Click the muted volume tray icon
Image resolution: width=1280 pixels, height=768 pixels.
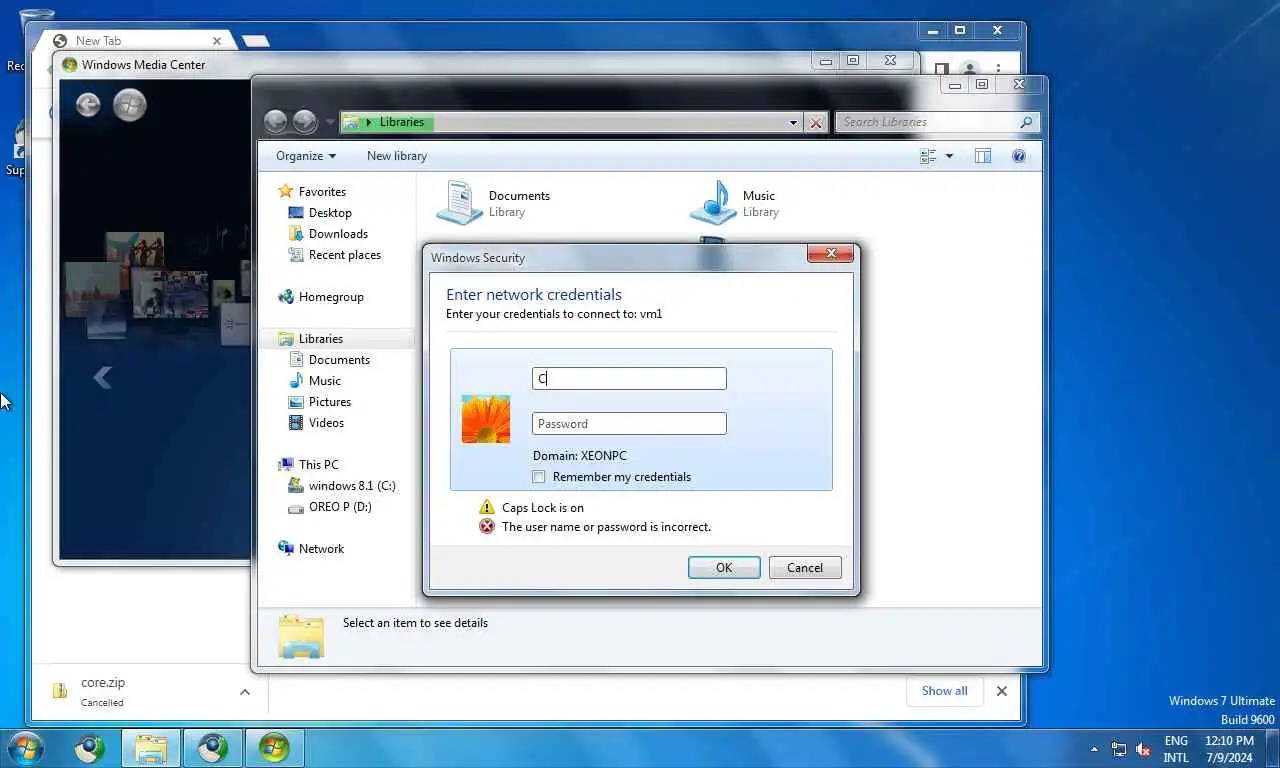(x=1144, y=749)
